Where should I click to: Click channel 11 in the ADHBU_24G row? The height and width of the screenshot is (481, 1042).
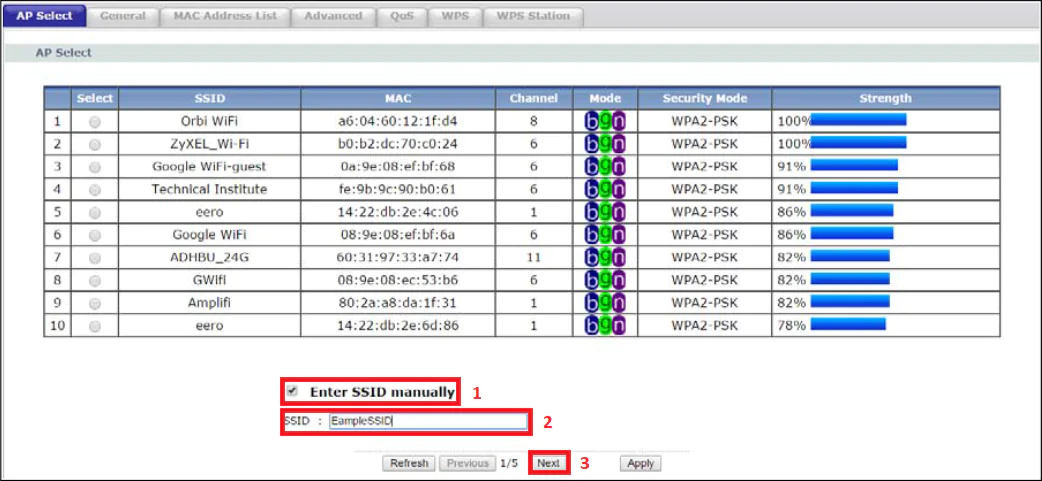coord(534,258)
